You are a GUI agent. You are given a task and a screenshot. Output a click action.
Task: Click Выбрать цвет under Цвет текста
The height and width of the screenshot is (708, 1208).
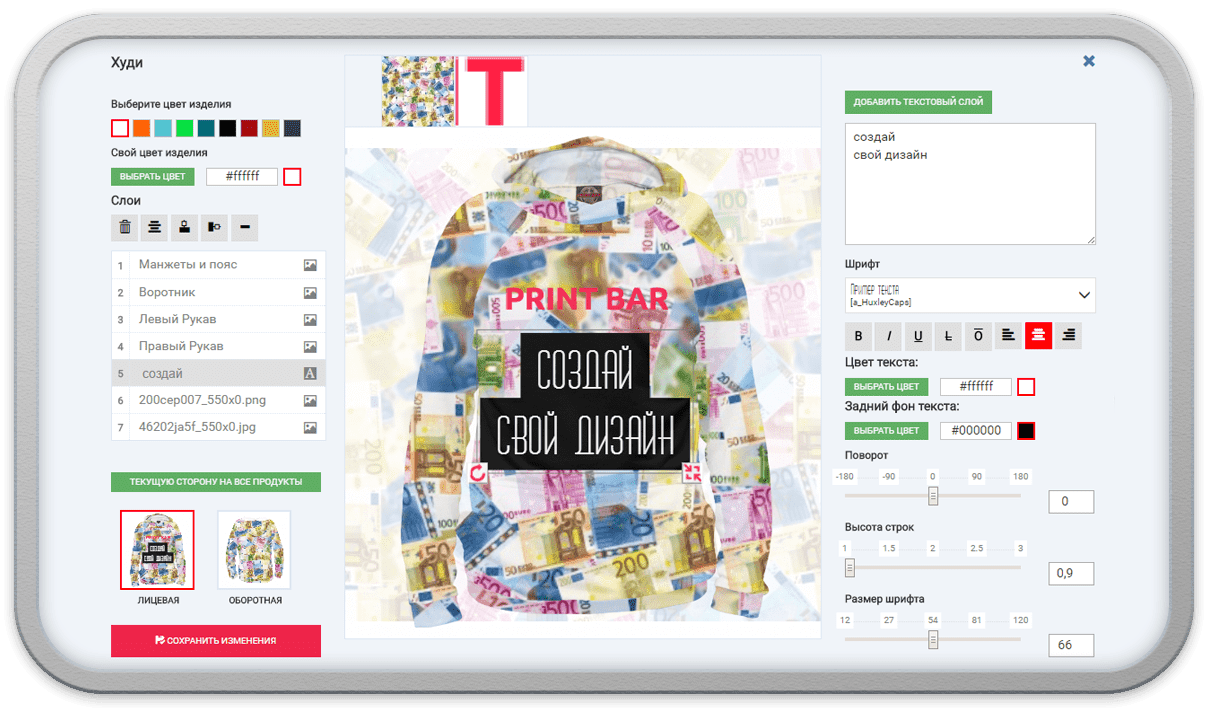(887, 387)
